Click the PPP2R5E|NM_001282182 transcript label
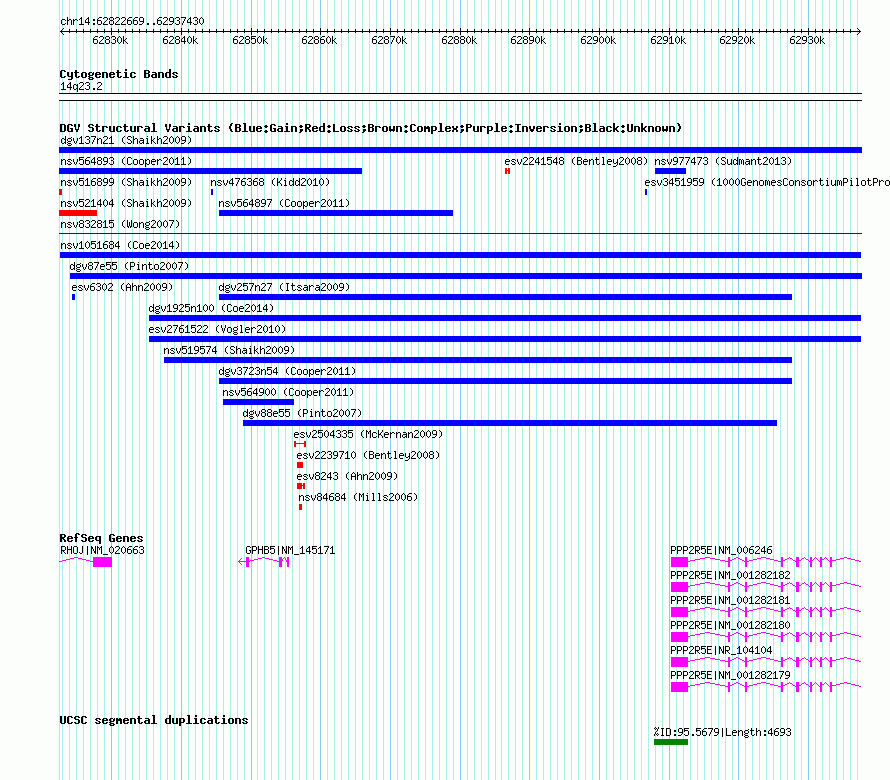Viewport: 890px width, 780px height. (x=731, y=575)
